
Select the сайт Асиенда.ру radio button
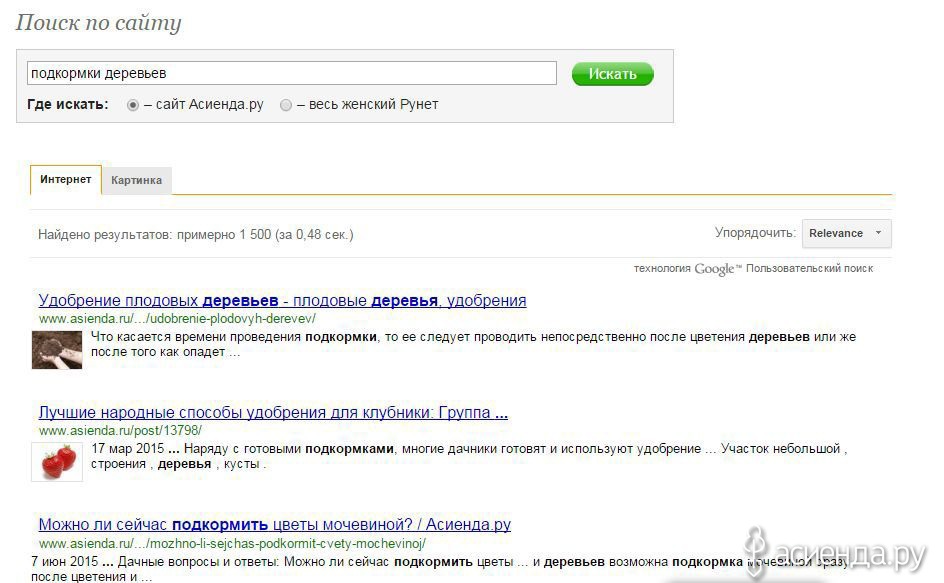[x=132, y=105]
